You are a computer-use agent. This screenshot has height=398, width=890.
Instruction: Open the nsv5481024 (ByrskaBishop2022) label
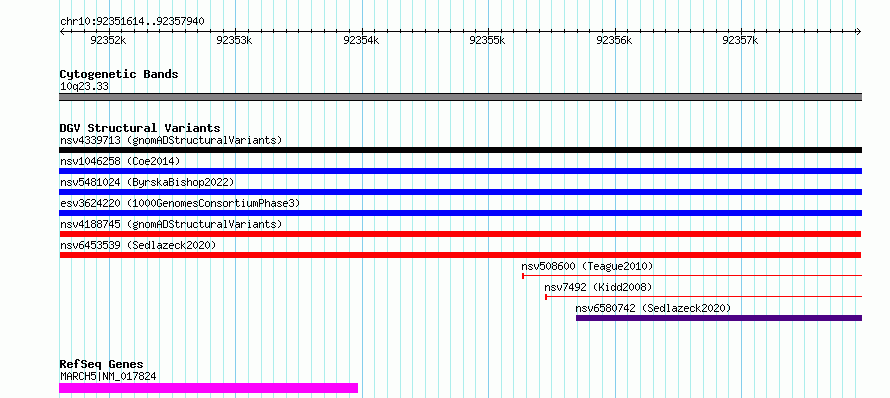coord(147,182)
